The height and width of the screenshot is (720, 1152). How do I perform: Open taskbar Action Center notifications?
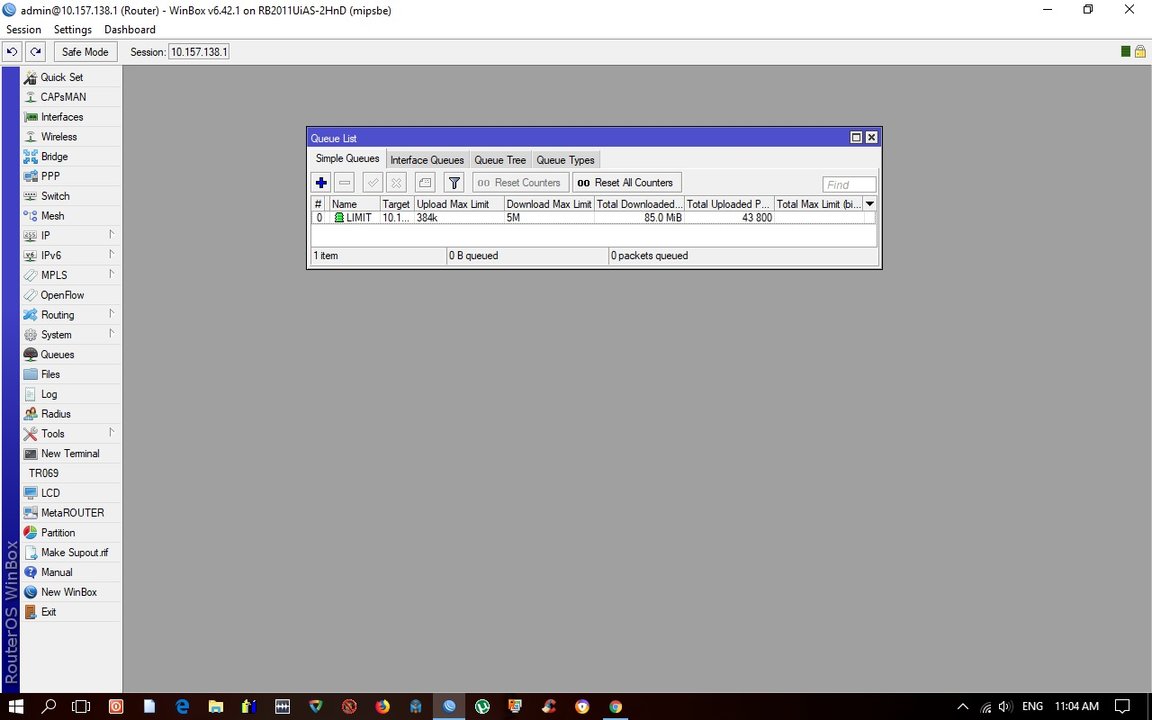click(x=1122, y=707)
